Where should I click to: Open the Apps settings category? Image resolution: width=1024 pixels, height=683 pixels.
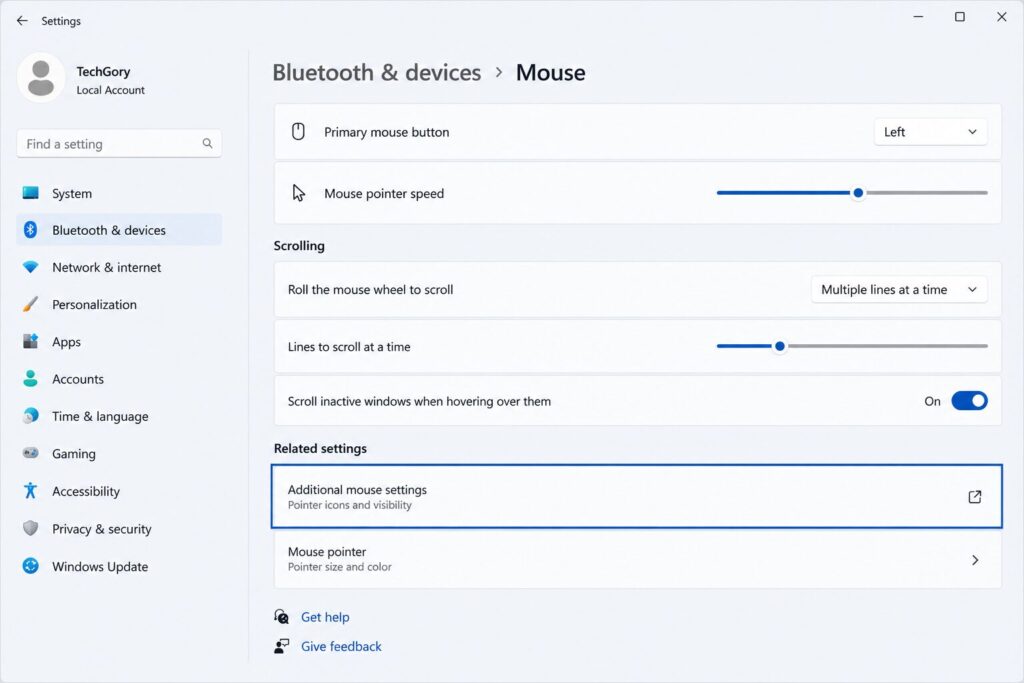pos(119,342)
